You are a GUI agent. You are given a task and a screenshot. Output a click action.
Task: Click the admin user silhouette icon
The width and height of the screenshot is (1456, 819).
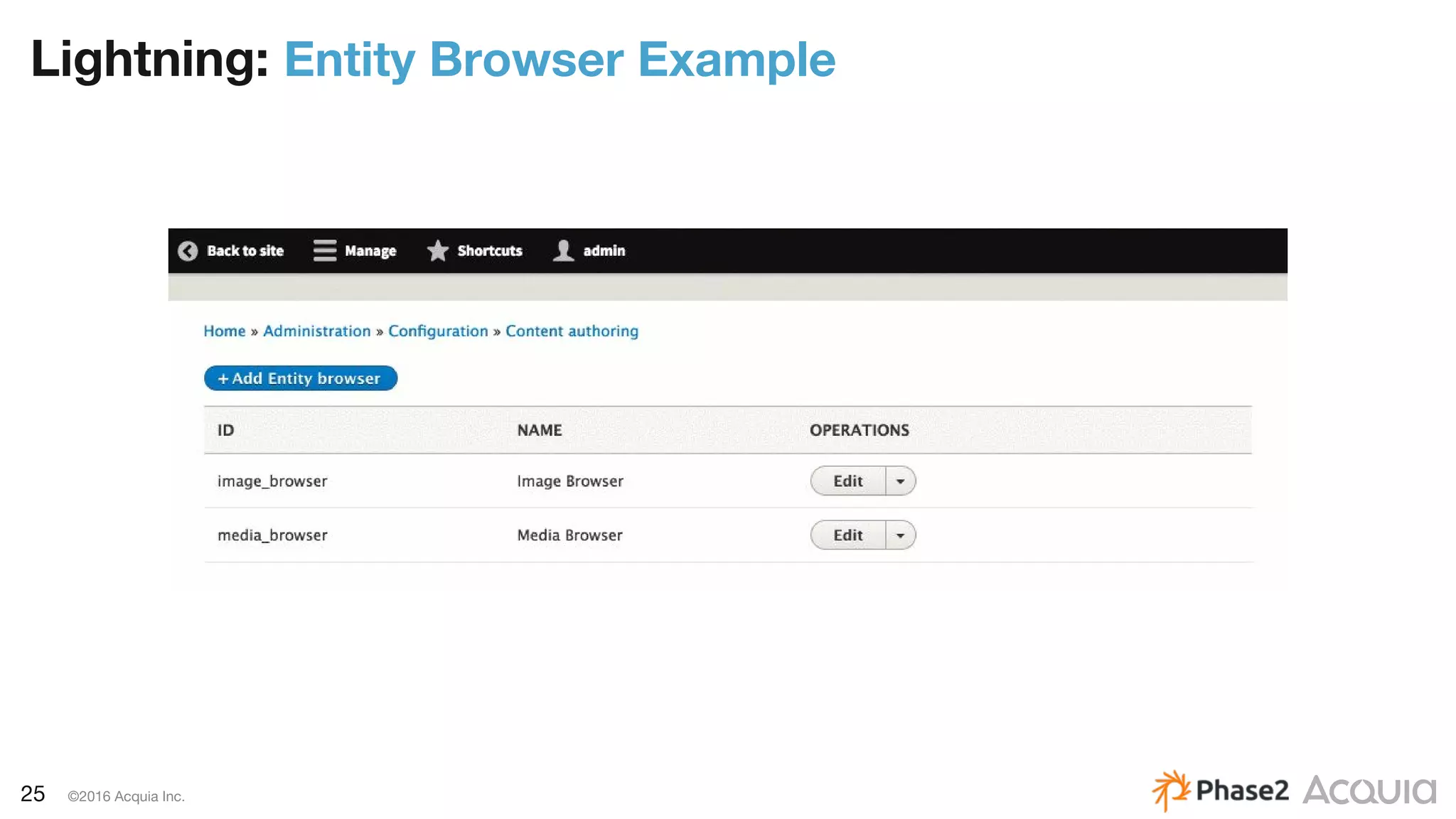[x=564, y=250]
